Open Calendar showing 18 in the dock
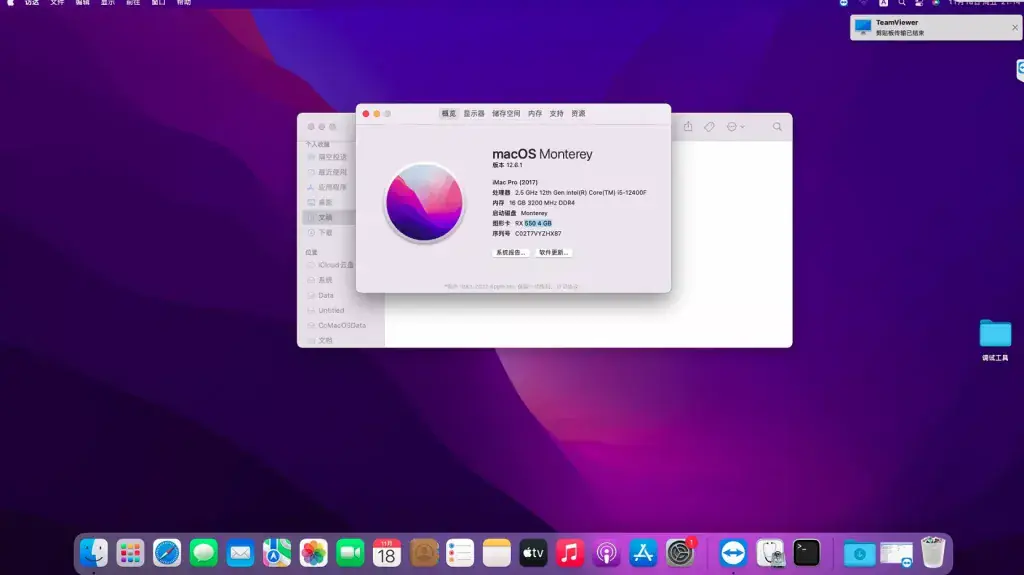This screenshot has height=575, width=1024. [387, 553]
